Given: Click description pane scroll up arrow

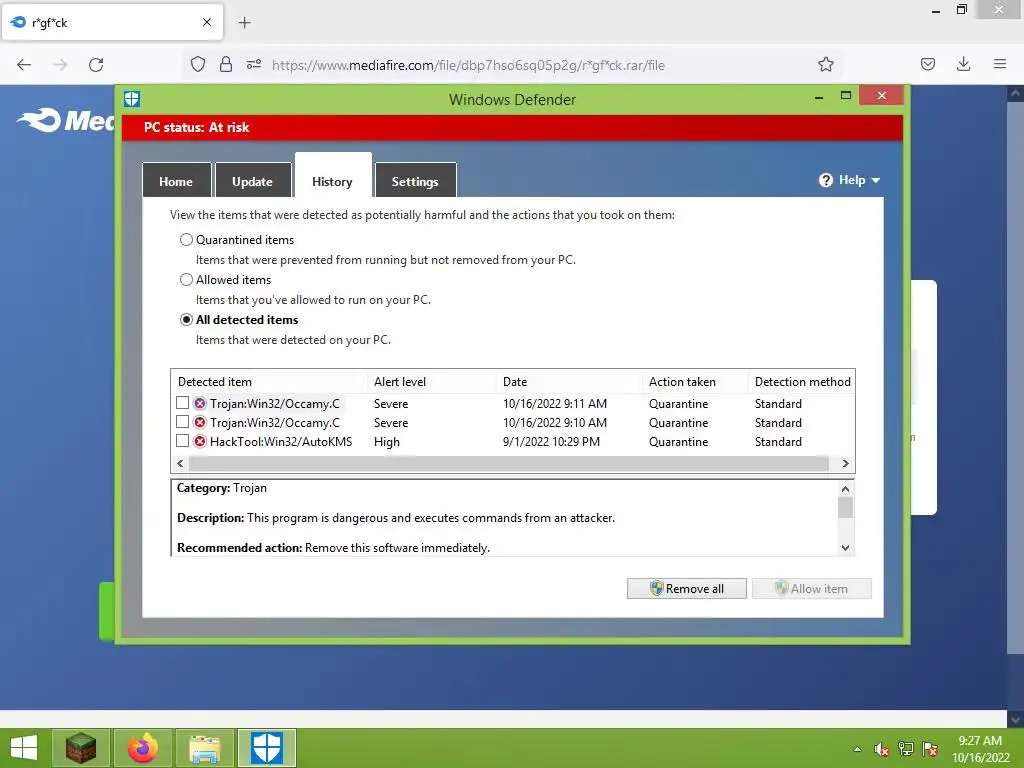Looking at the screenshot, I should [x=845, y=488].
